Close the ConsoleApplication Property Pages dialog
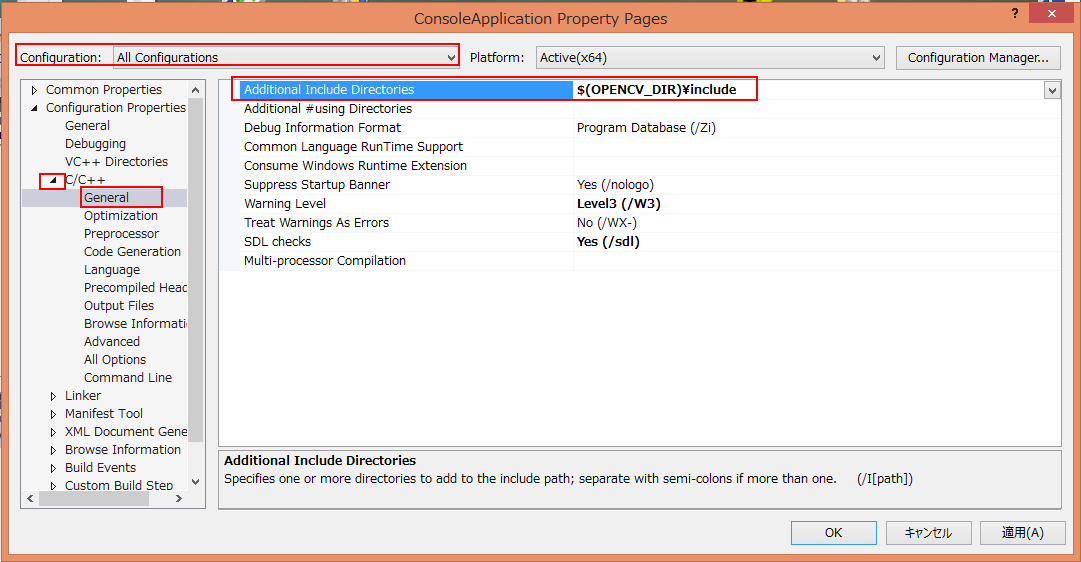 coord(1051,13)
